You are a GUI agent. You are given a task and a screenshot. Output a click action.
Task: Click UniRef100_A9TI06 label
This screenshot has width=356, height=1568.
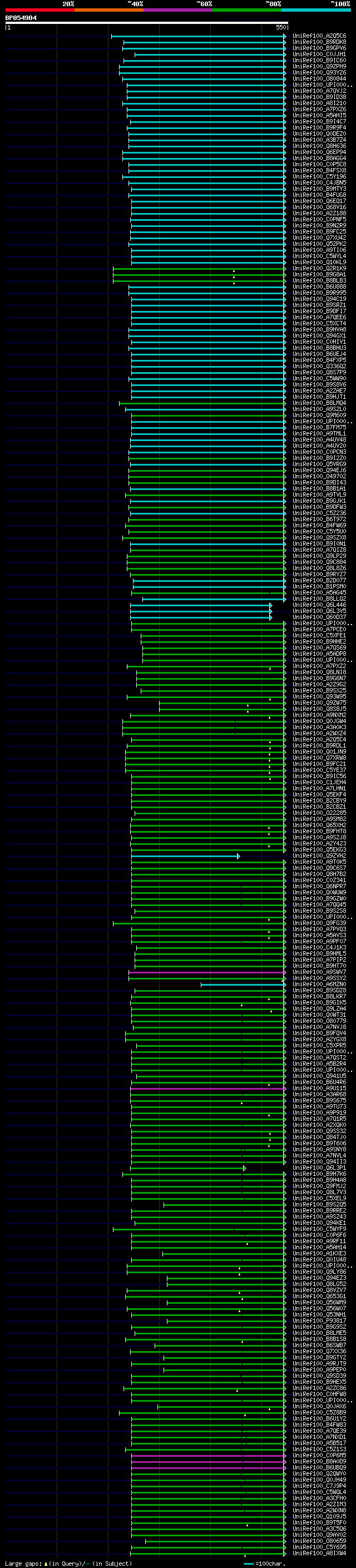pyautogui.click(x=319, y=250)
